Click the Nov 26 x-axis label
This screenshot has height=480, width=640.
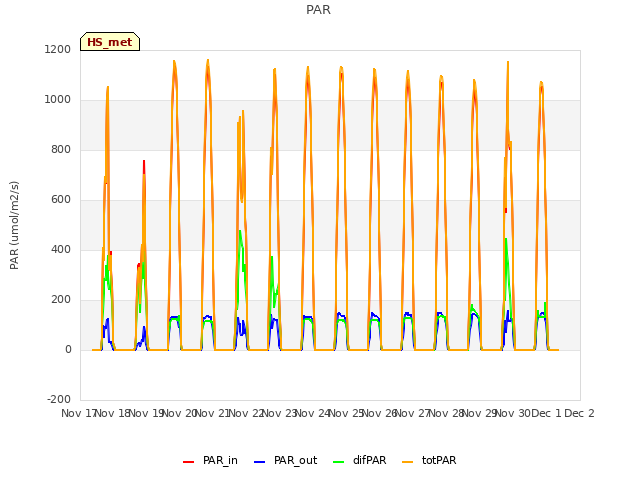tap(379, 413)
